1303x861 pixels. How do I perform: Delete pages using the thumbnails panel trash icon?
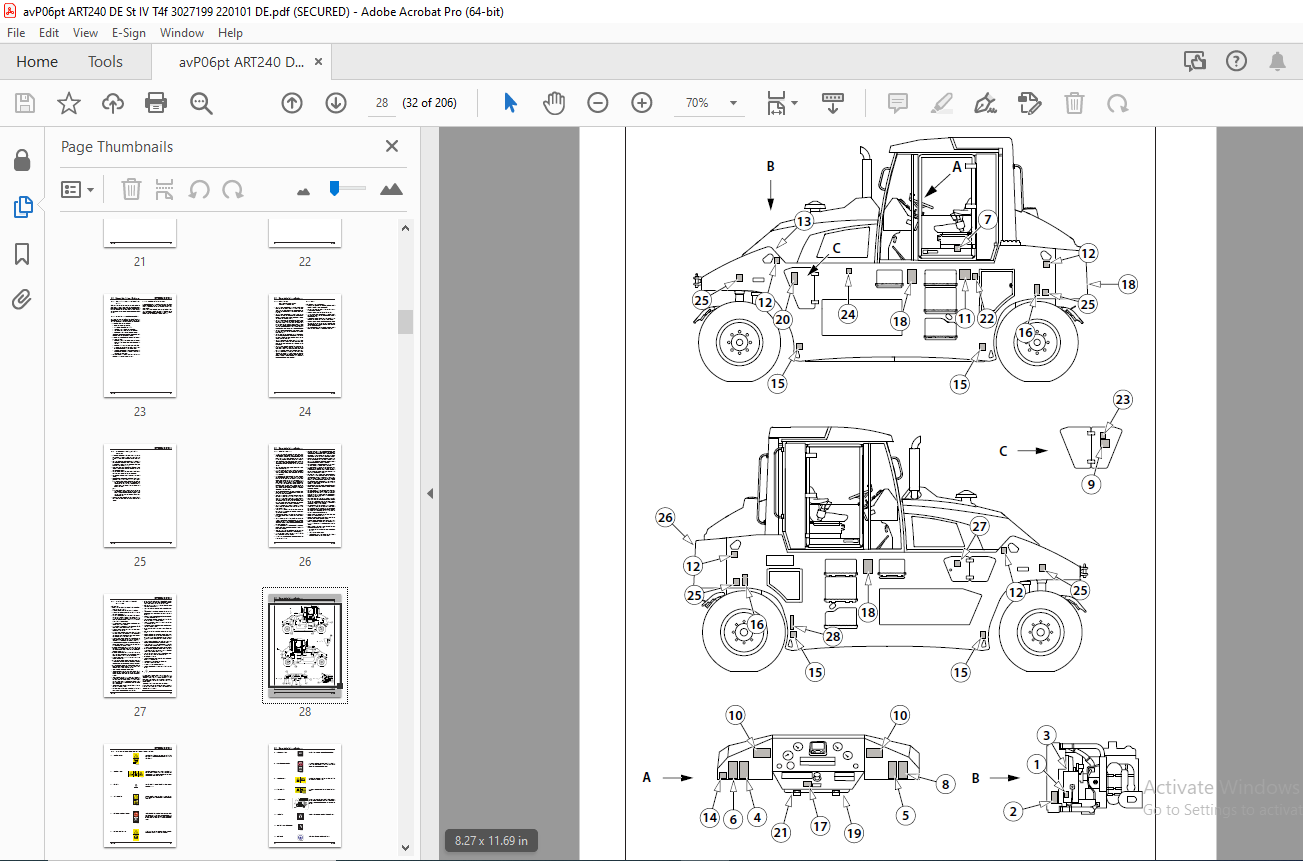coord(131,189)
